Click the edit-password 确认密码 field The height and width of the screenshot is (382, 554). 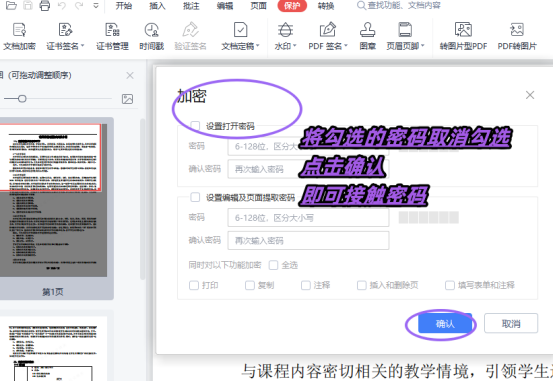[x=308, y=241]
